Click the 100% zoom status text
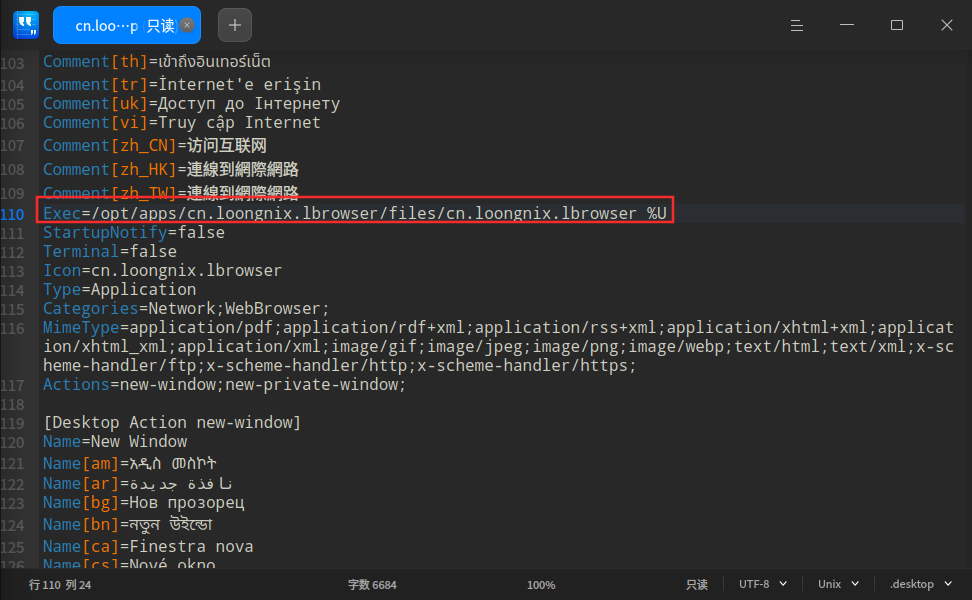The height and width of the screenshot is (600, 972). (x=541, y=585)
